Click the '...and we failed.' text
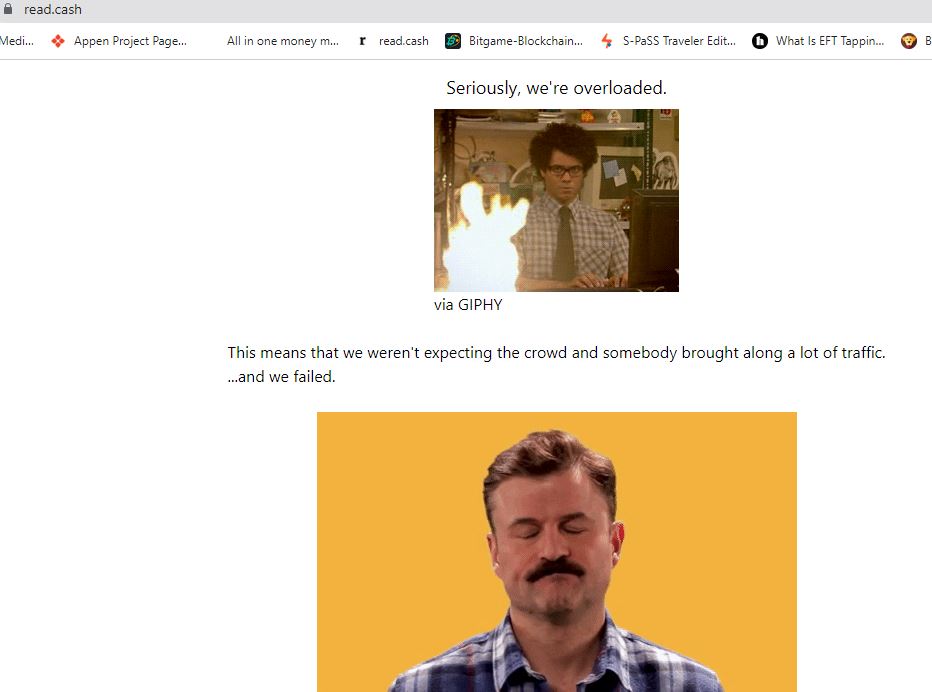Viewport: 932px width, 692px height. [x=281, y=377]
